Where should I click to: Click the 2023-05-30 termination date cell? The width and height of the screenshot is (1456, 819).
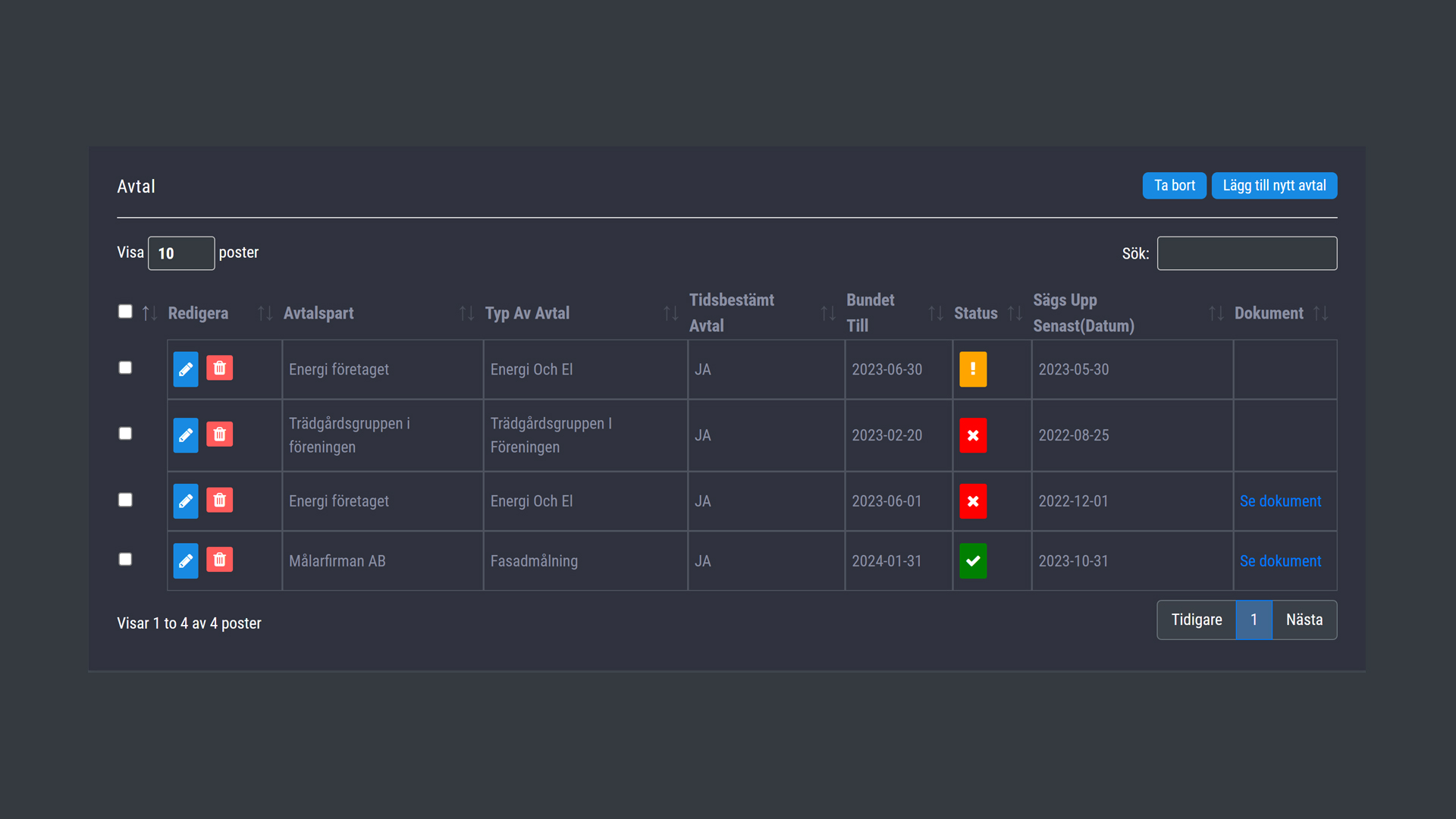tap(1132, 369)
